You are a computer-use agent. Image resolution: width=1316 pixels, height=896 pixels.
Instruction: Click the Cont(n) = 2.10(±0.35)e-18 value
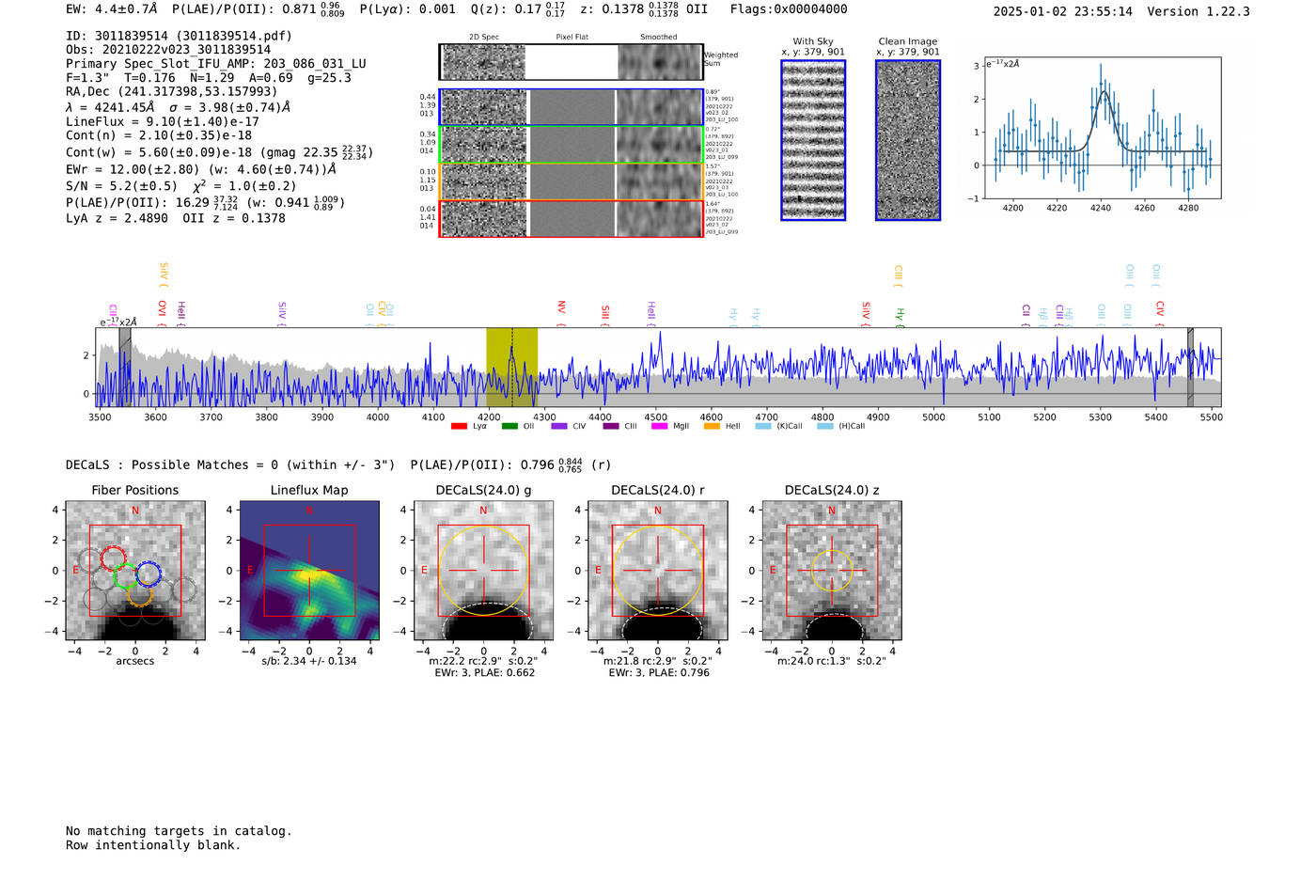[x=159, y=135]
